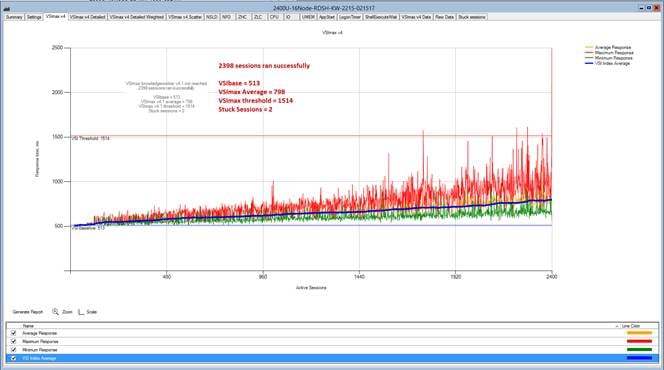Select the Minimum Response row name

40,350
